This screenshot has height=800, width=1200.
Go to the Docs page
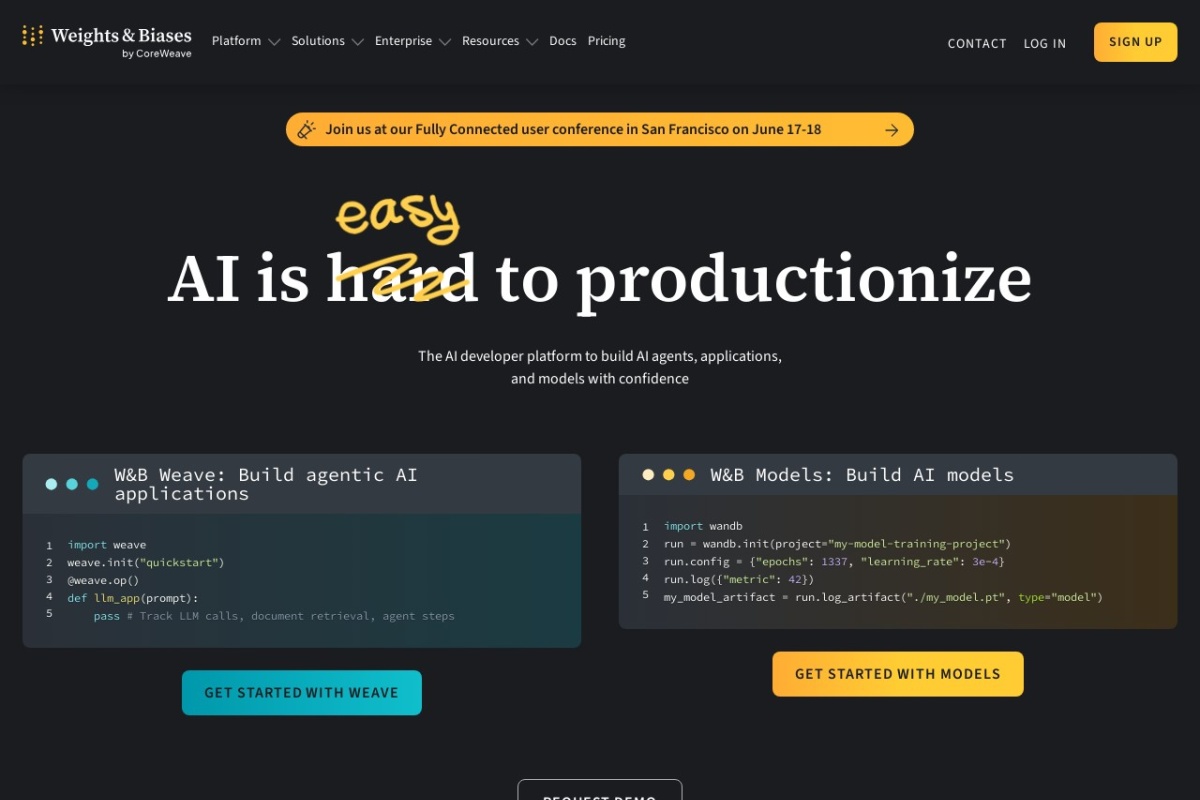click(x=563, y=41)
